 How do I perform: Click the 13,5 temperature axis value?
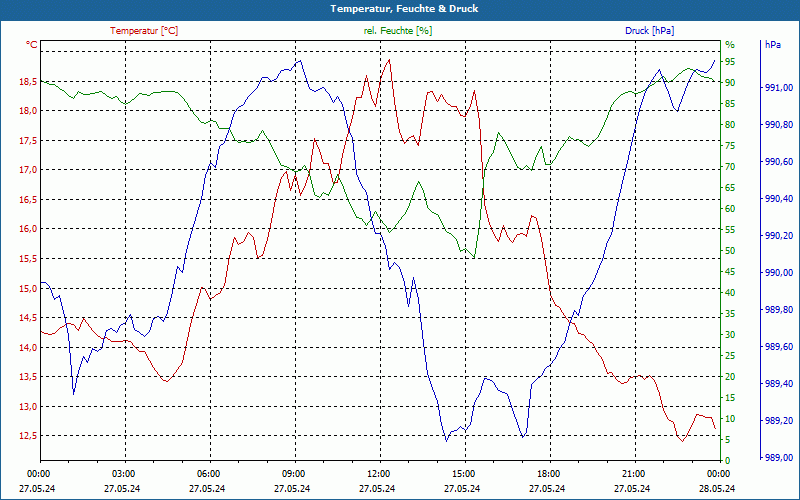(x=28, y=377)
